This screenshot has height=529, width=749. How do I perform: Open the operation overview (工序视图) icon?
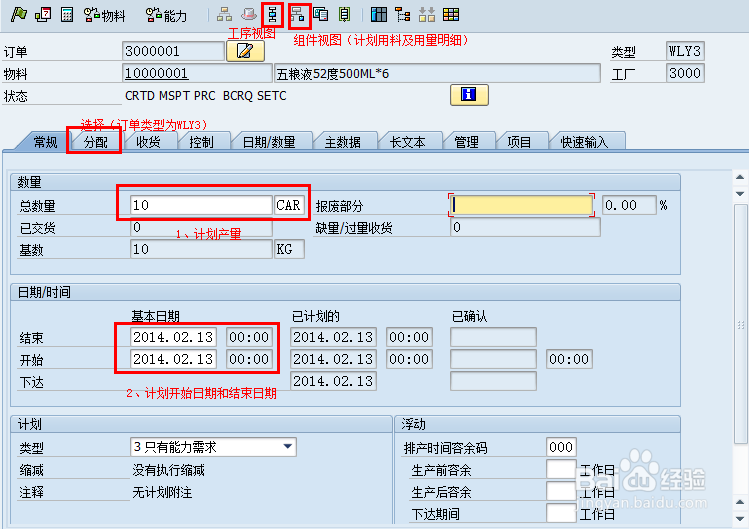[272, 14]
